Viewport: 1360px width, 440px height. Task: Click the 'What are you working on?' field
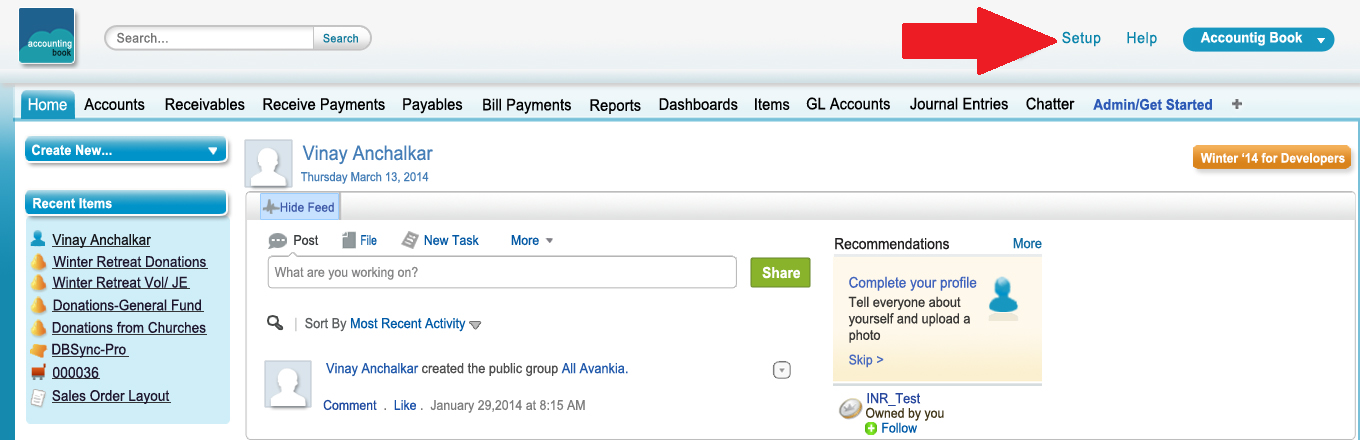[x=502, y=272]
